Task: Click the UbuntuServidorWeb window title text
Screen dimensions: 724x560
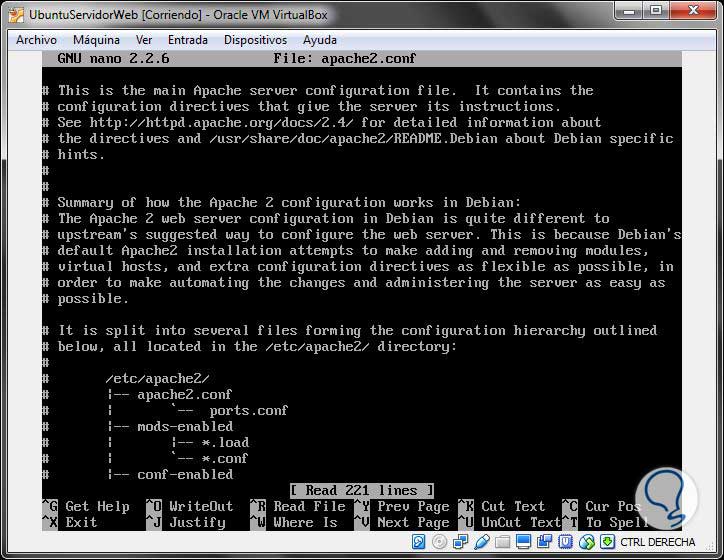Action: coord(178,15)
